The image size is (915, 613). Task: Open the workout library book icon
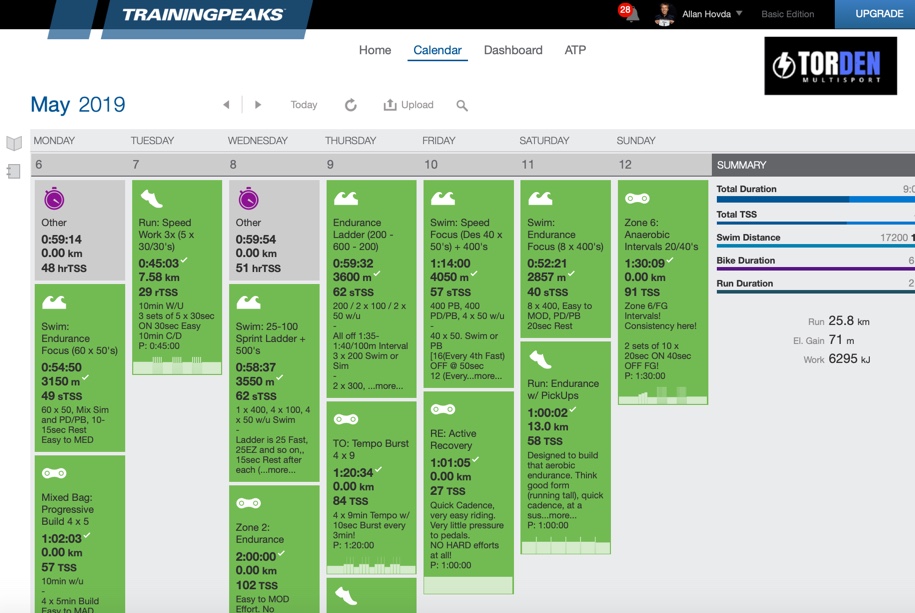14,144
